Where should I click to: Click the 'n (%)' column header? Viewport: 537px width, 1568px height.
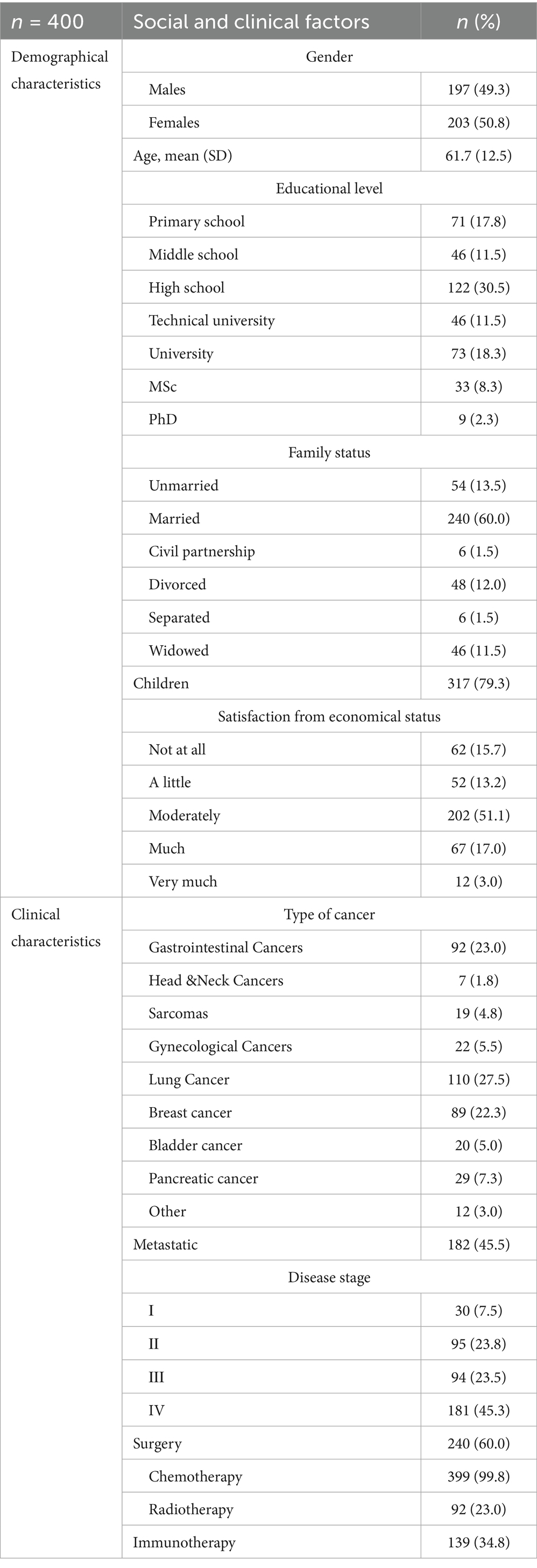pyautogui.click(x=478, y=22)
